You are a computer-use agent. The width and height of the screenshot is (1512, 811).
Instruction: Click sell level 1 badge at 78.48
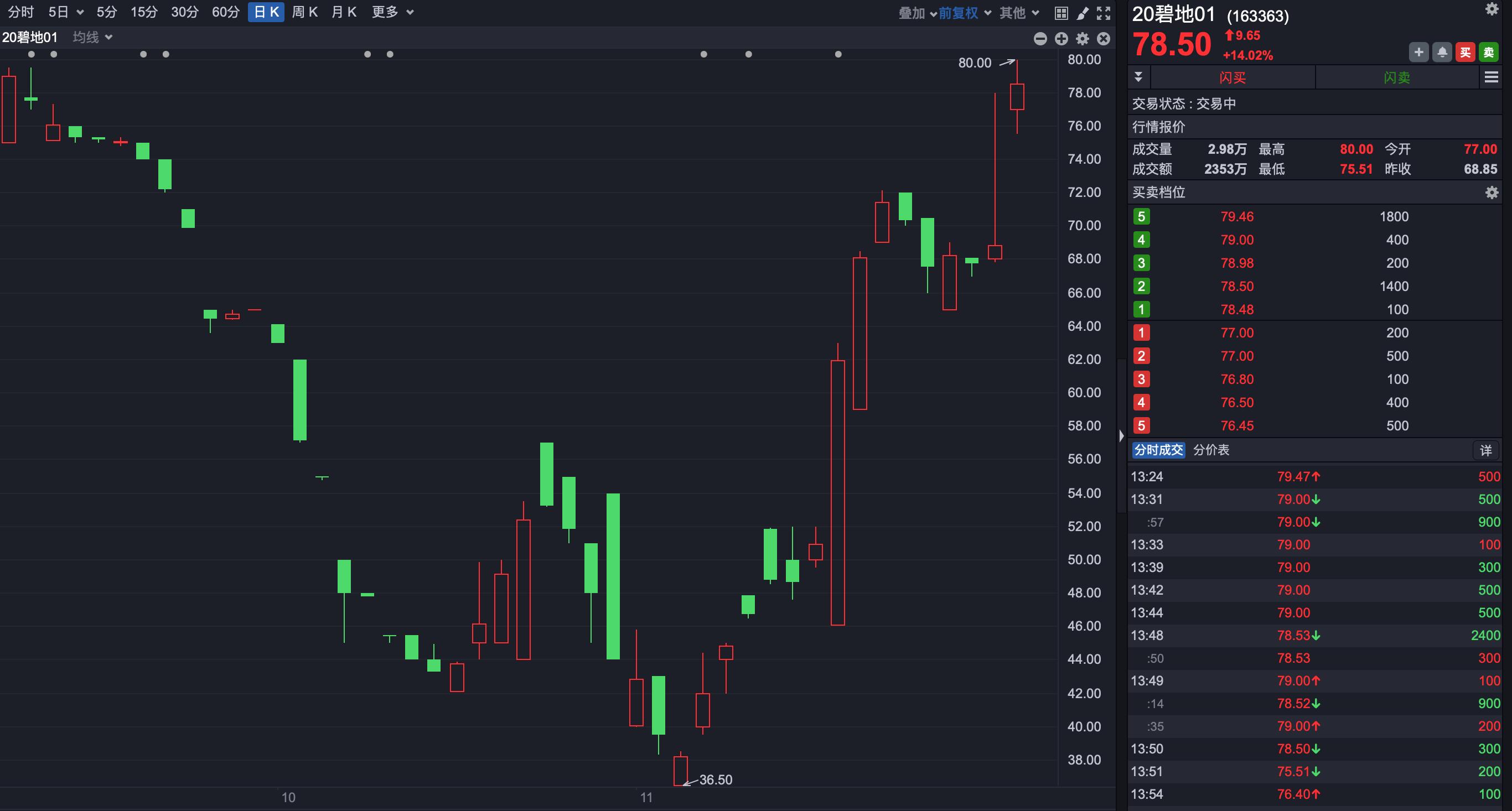point(1141,309)
